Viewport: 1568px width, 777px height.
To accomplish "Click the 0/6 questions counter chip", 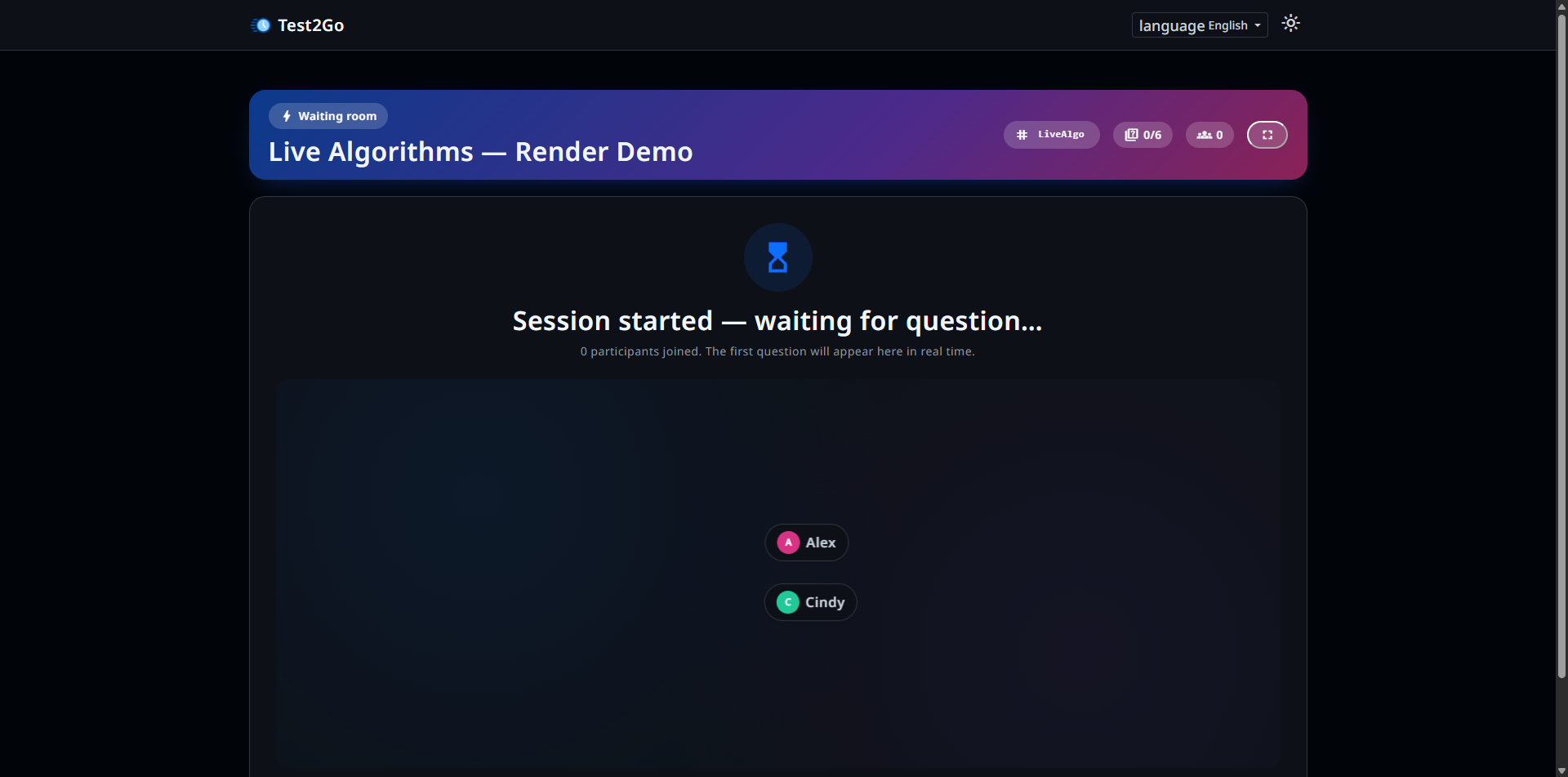I will click(1143, 135).
